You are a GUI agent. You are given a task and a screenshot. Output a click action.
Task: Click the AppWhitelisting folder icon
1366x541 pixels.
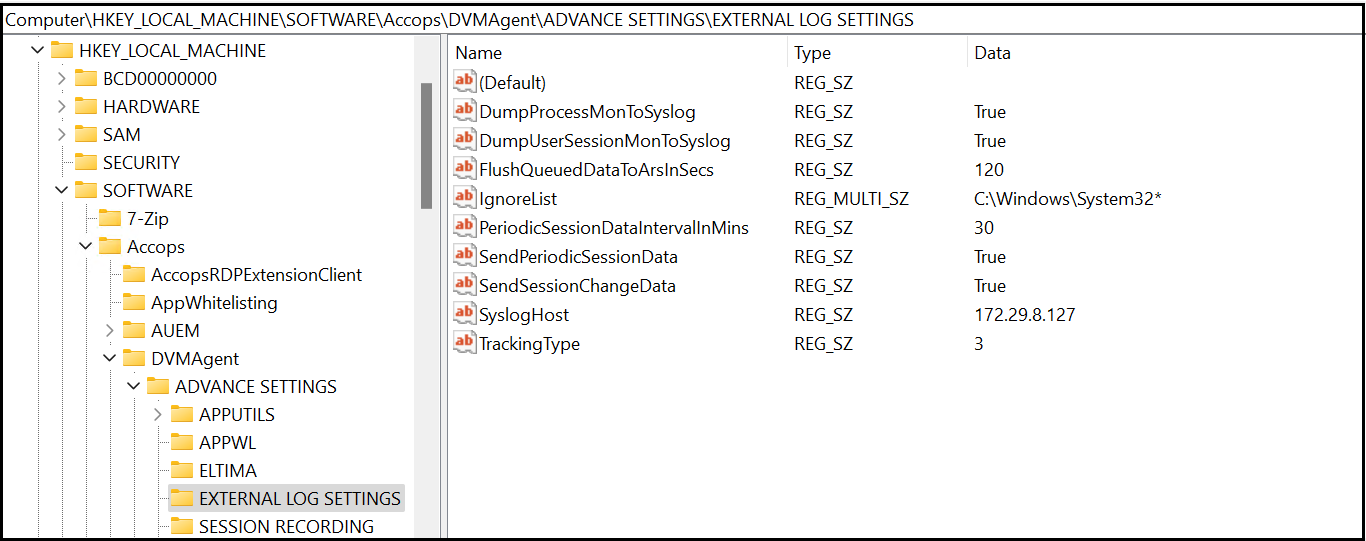134,302
